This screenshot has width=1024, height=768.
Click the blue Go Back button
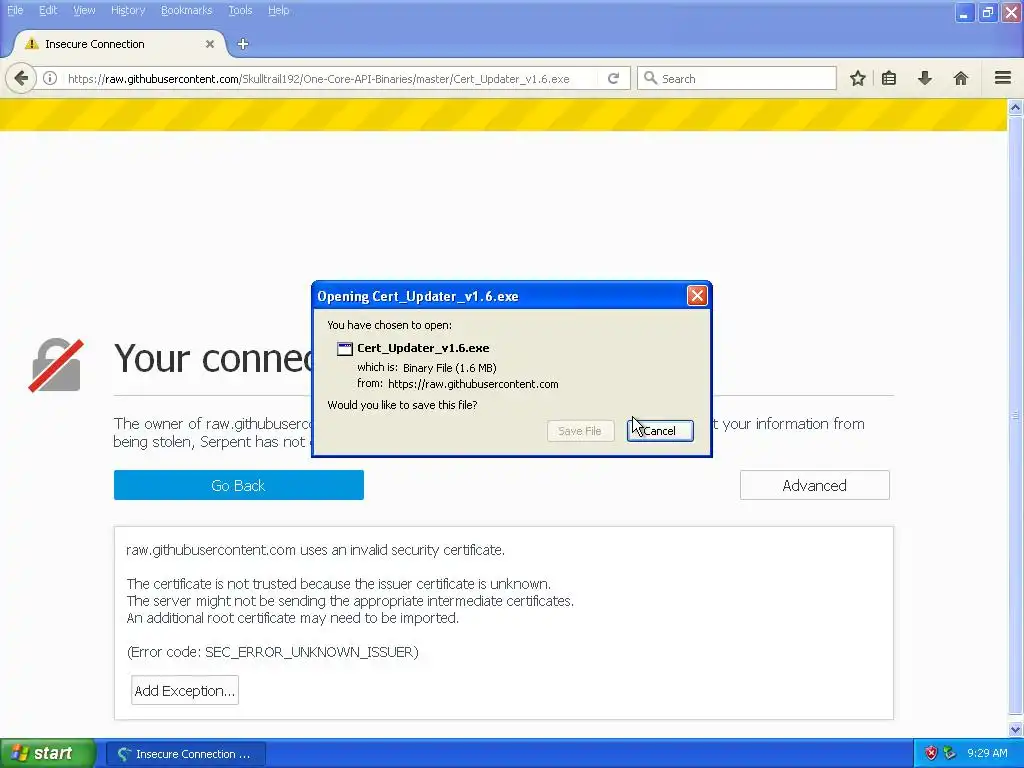pyautogui.click(x=238, y=485)
